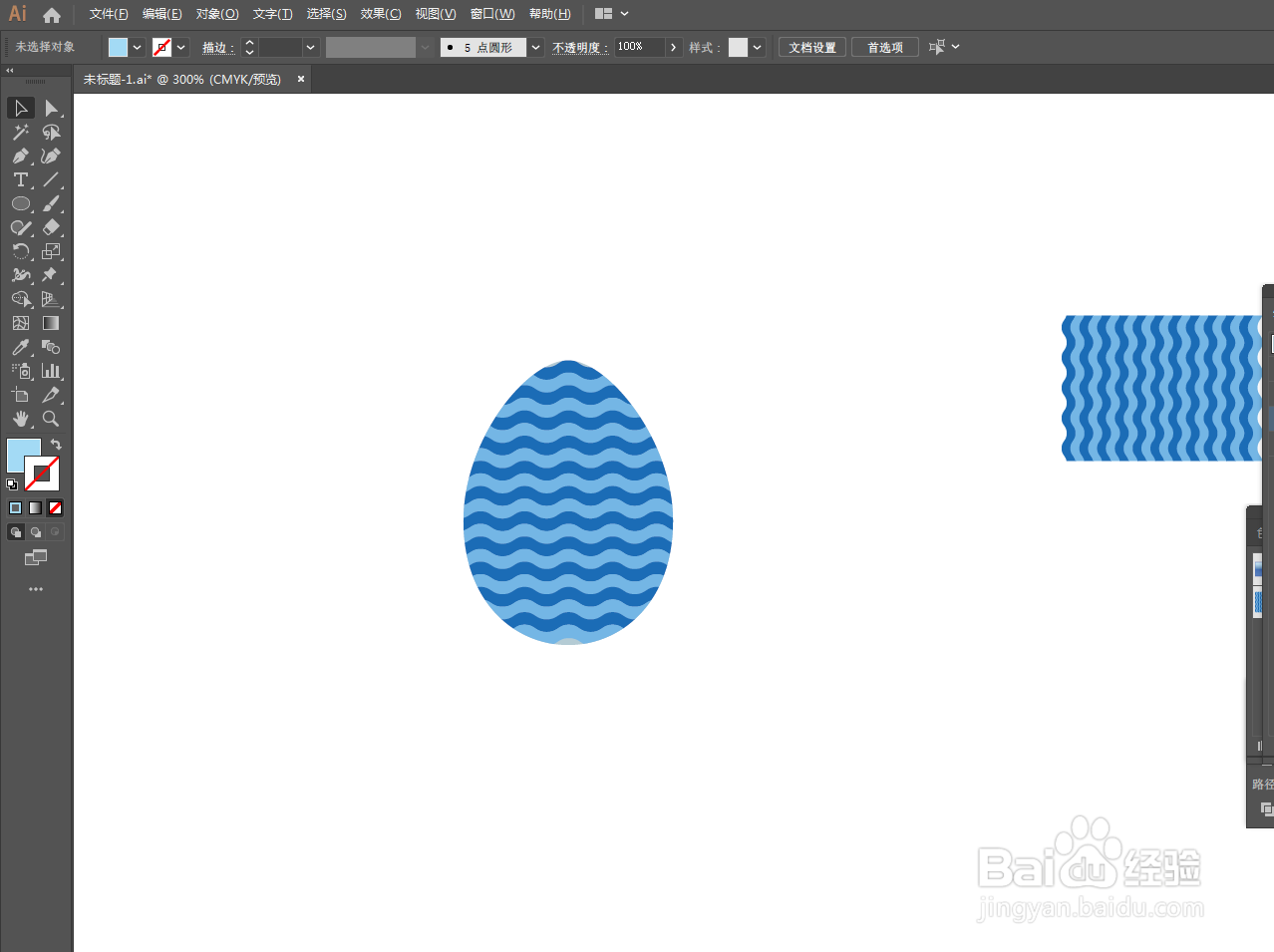Expand the opacity arrow next to 100%
This screenshot has width=1274, height=952.
[674, 47]
